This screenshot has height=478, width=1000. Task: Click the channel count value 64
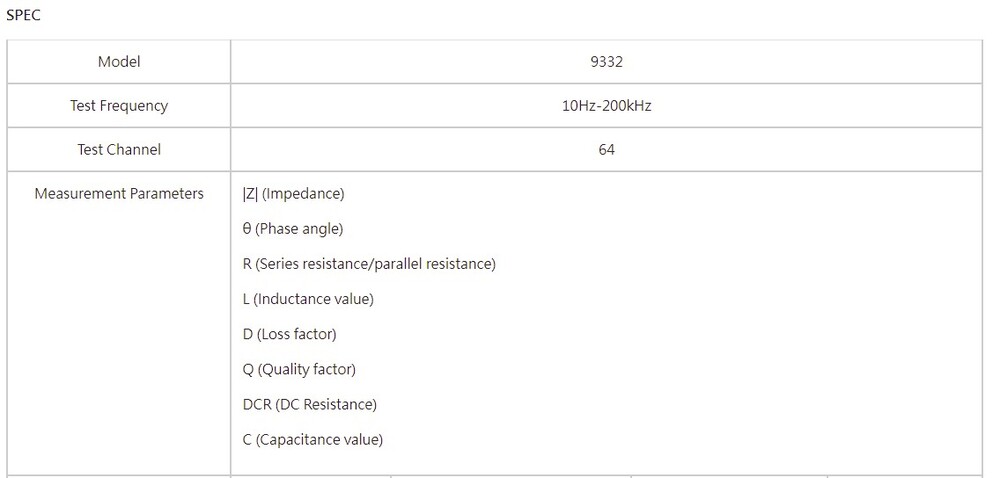[x=606, y=150]
